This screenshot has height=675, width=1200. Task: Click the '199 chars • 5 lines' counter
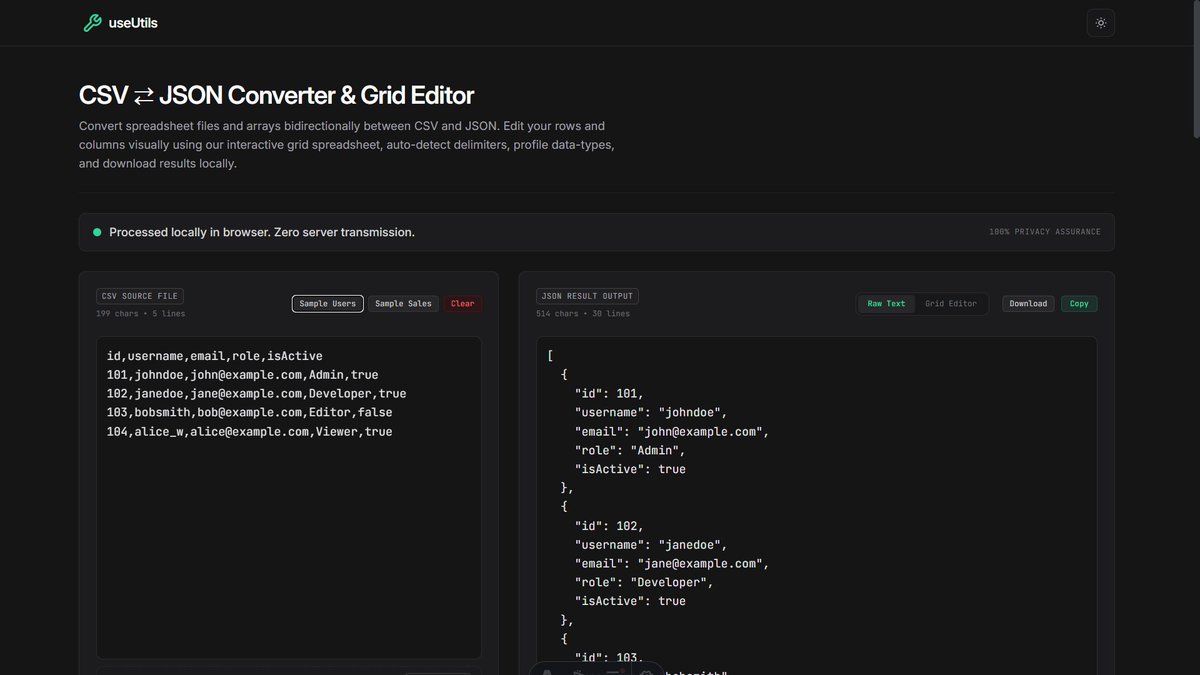[140, 314]
